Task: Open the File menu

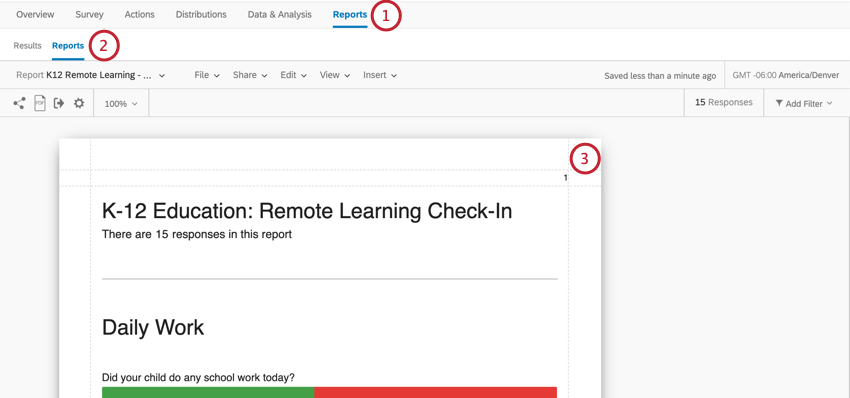Action: (207, 75)
